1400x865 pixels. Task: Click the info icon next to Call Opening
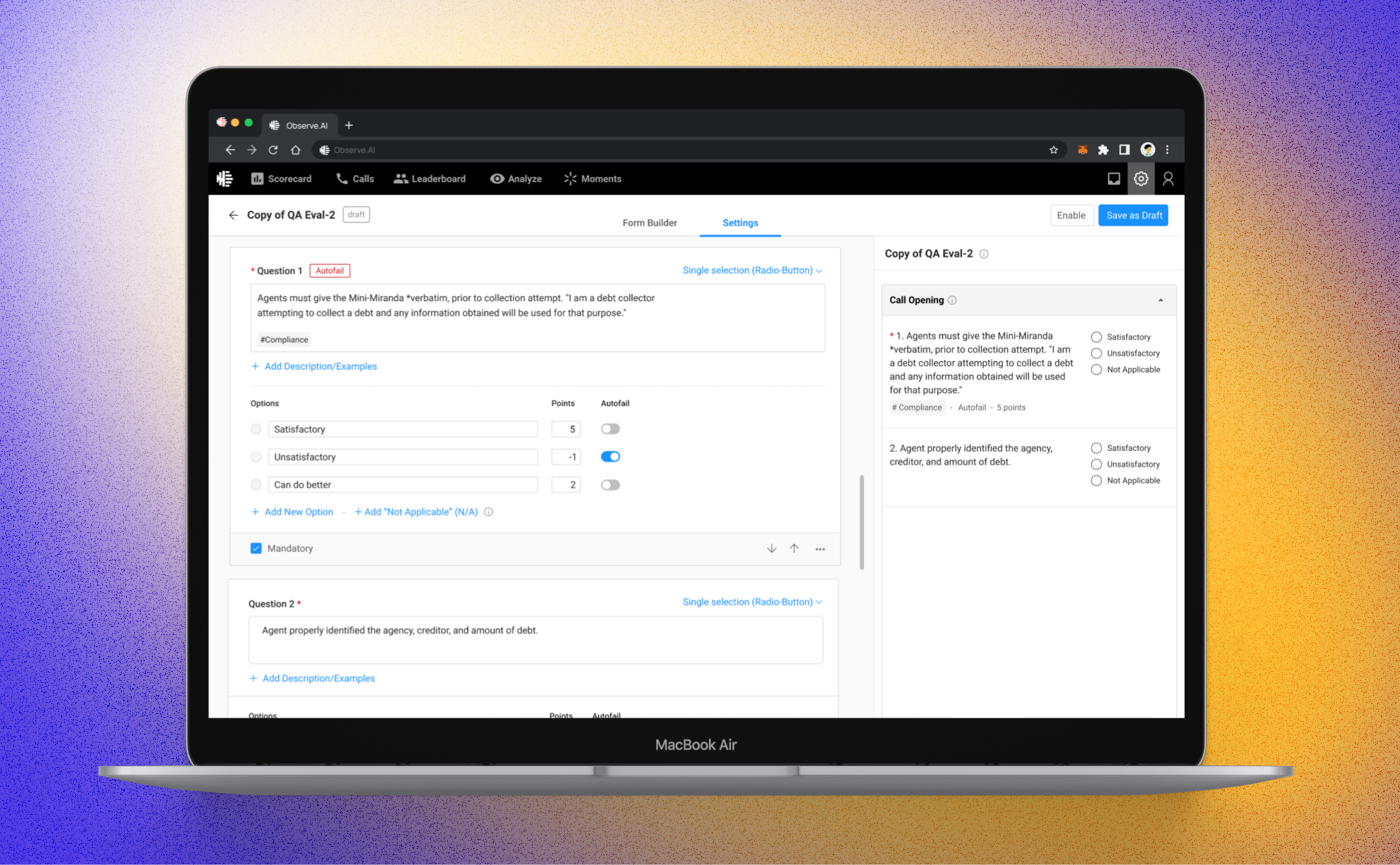coord(952,300)
